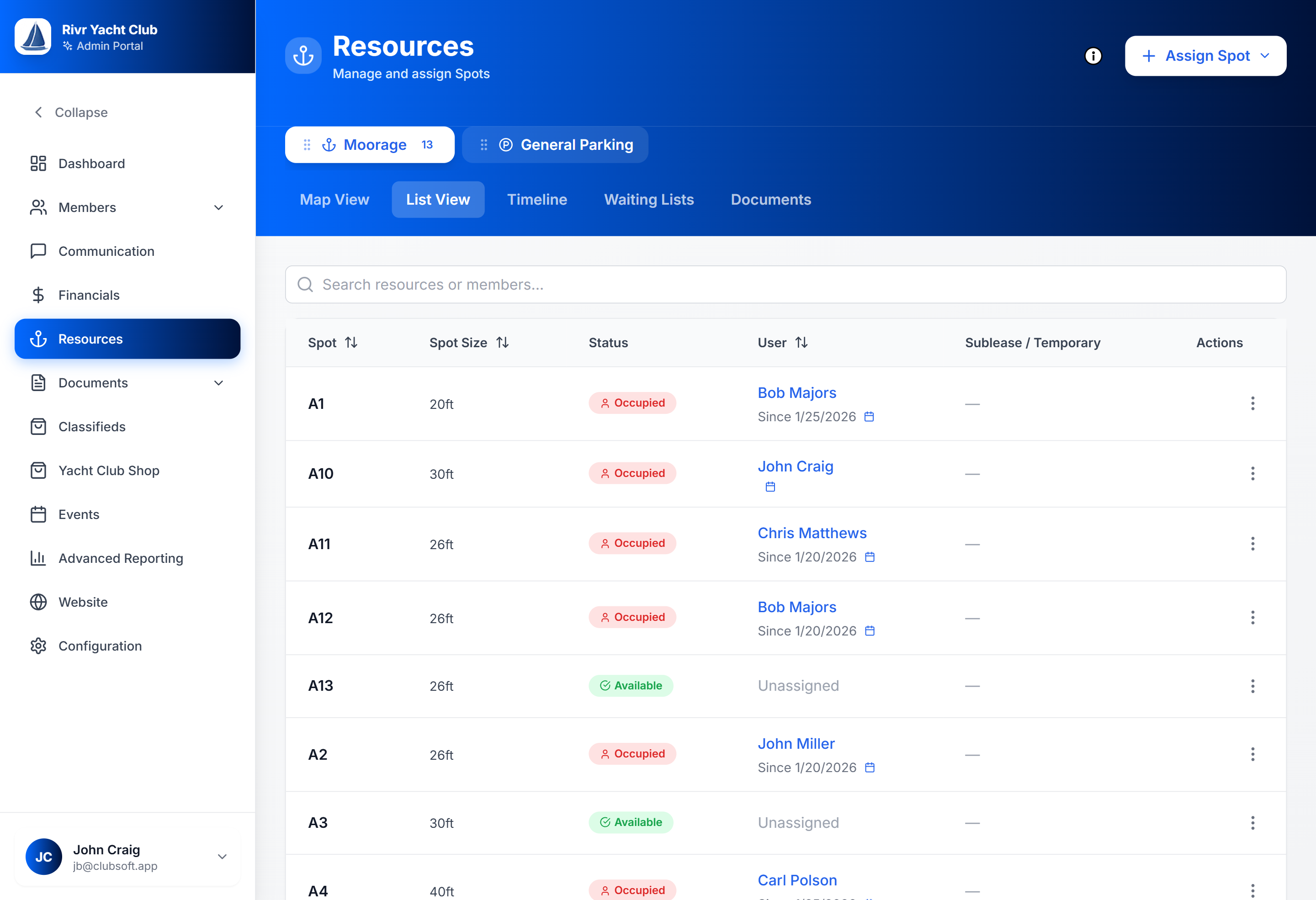Click calendar icon next to Chris Matthews date
The image size is (1316, 900).
coord(870,557)
